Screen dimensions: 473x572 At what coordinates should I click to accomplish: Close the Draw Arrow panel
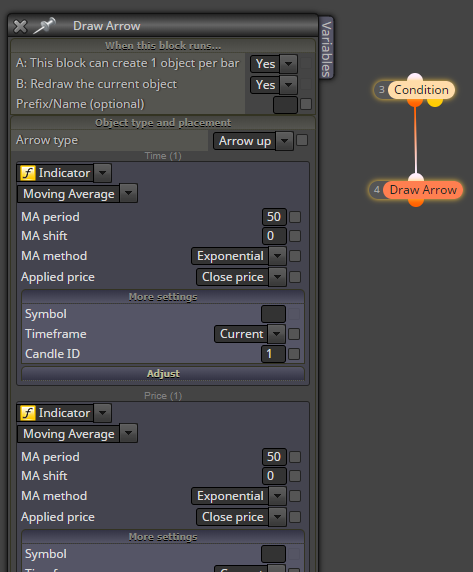(x=20, y=26)
